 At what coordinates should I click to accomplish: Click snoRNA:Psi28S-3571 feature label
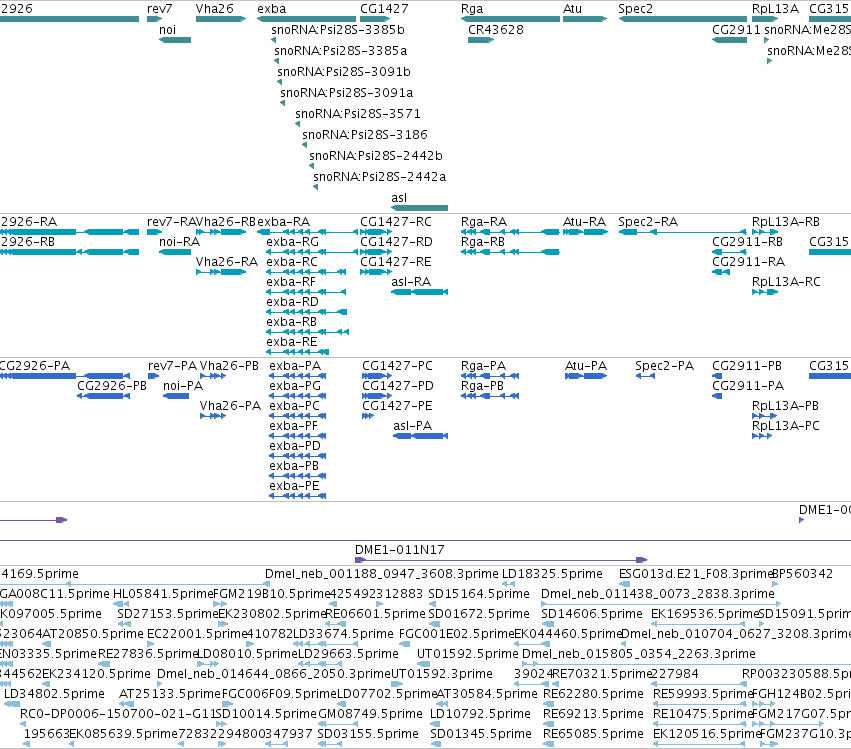pos(358,114)
